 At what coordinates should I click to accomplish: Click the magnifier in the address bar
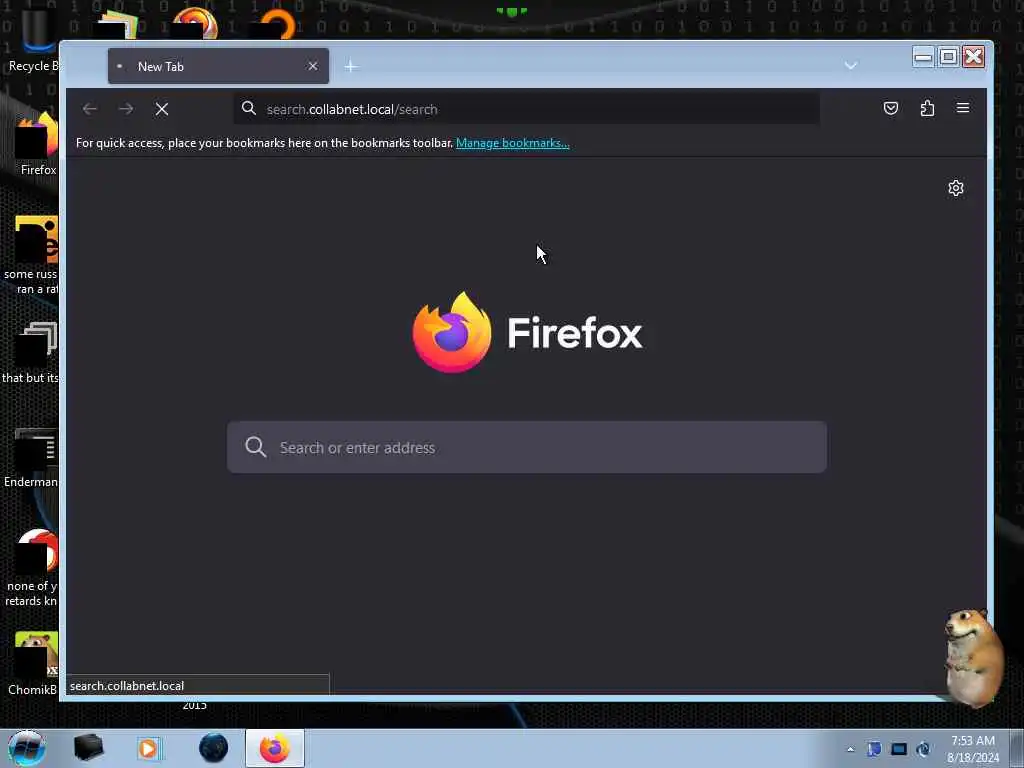click(249, 108)
